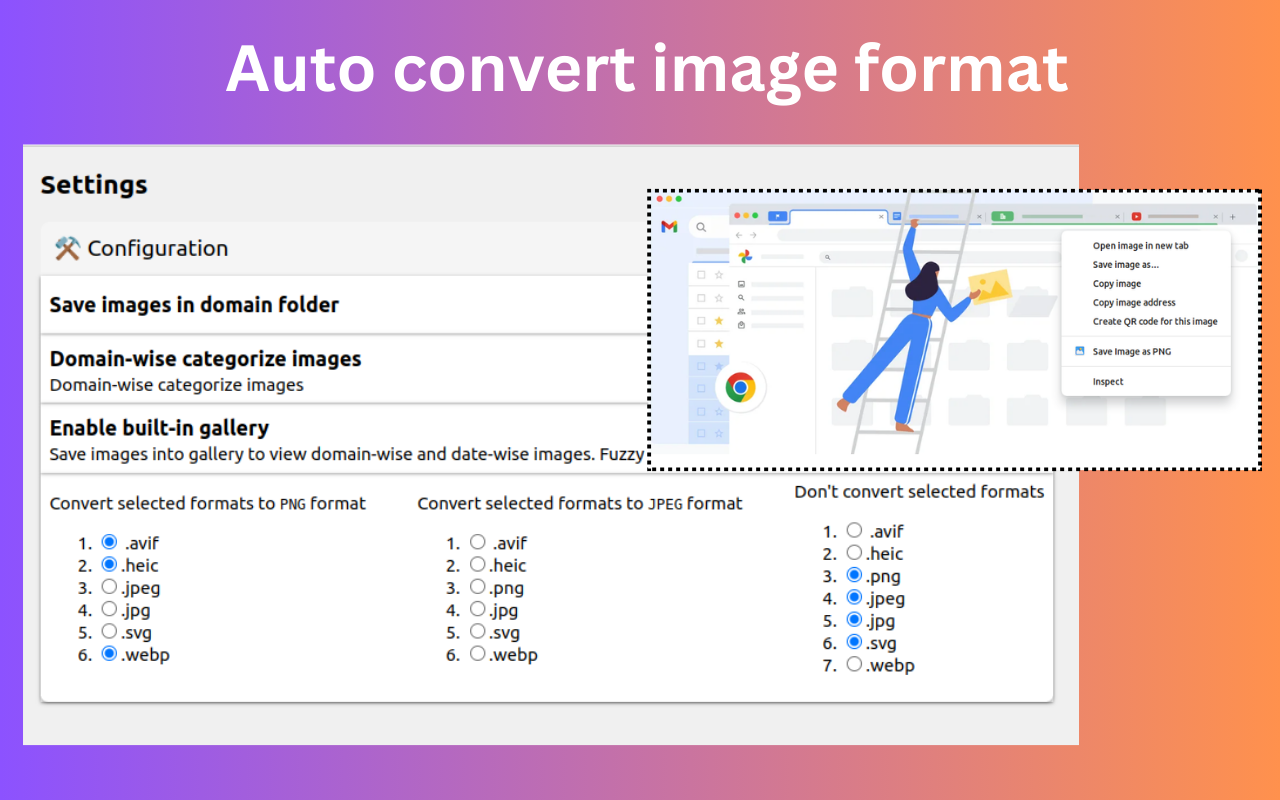Select .jpg under Convert to PNG

tap(110, 609)
